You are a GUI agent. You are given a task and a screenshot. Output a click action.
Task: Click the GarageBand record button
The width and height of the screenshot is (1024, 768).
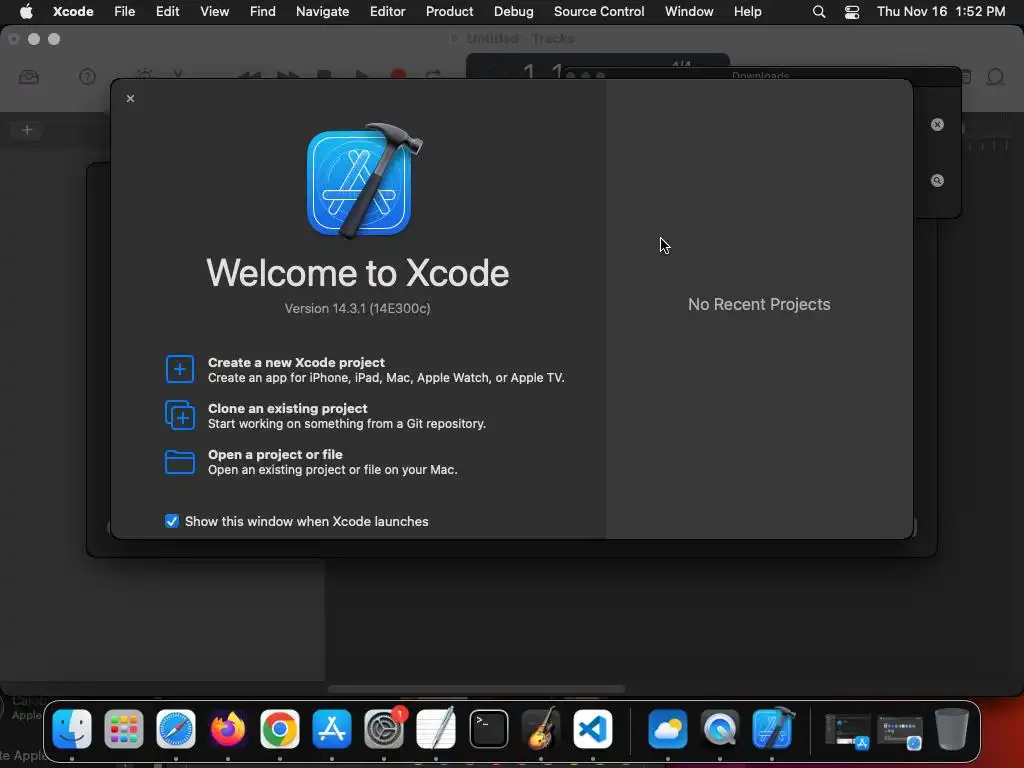click(398, 76)
